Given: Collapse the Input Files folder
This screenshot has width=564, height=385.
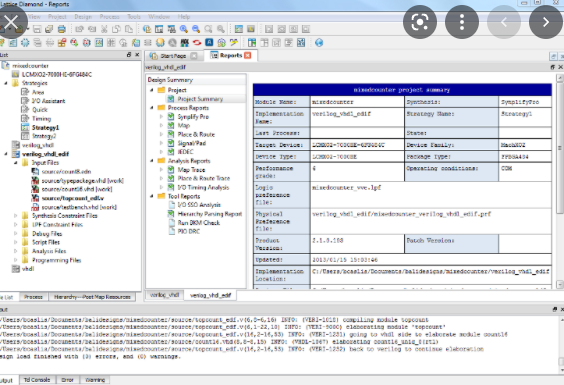Looking at the screenshot, I should (x=16, y=163).
